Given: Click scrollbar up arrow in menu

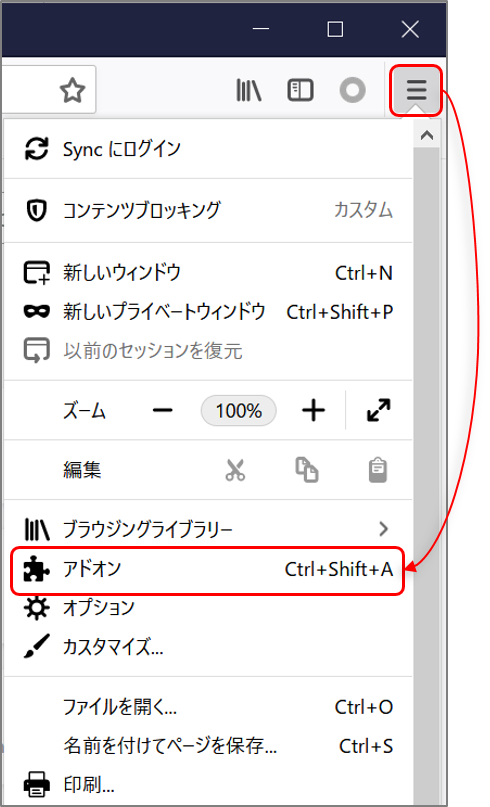Looking at the screenshot, I should pos(427,136).
